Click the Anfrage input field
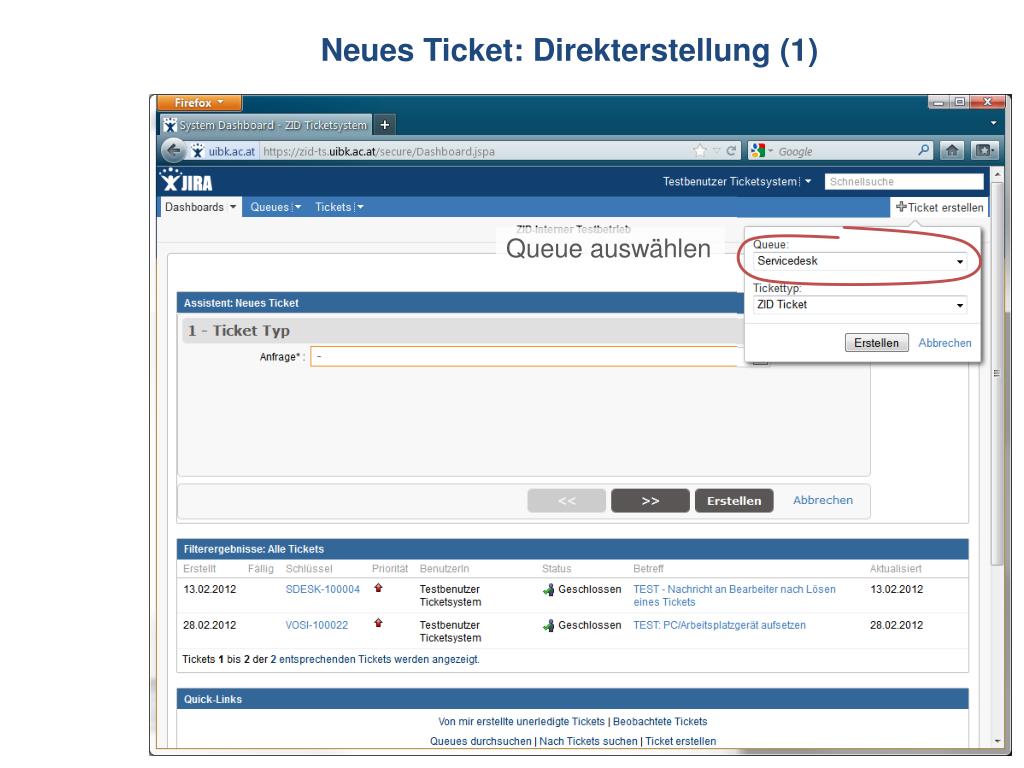Image resolution: width=1024 pixels, height=768 pixels. [x=526, y=357]
